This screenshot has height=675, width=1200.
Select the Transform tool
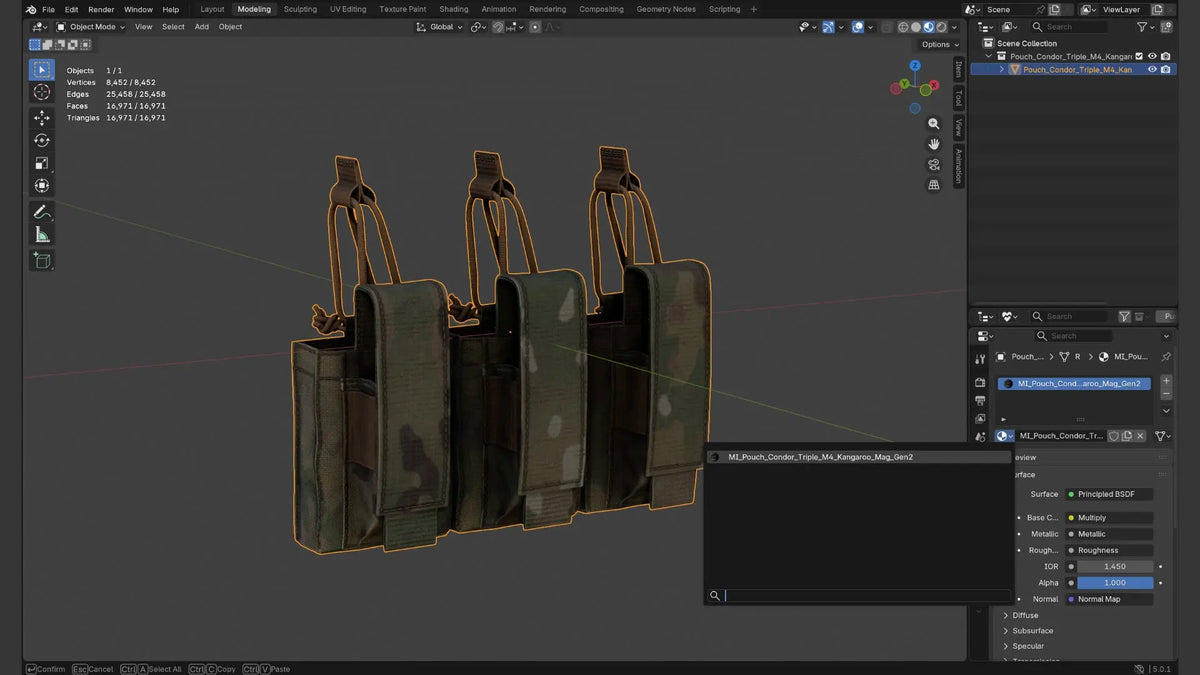click(42, 185)
